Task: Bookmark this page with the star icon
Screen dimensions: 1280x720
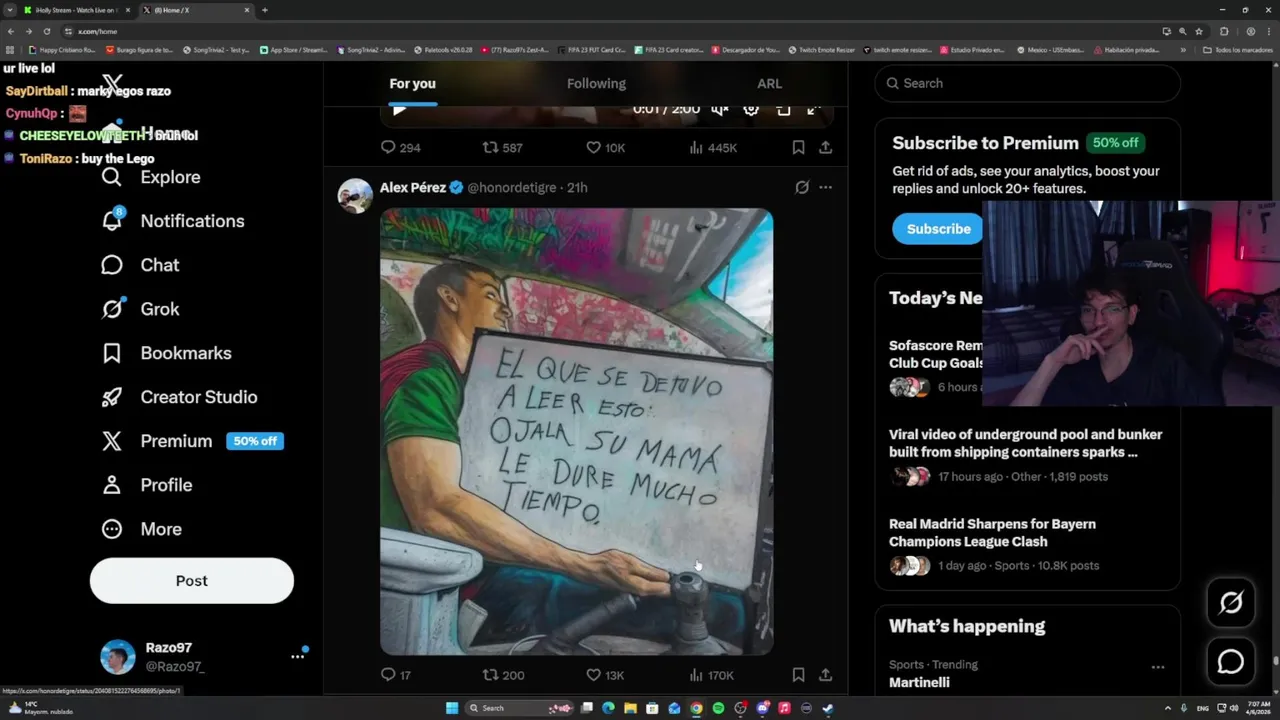Action: click(1199, 31)
